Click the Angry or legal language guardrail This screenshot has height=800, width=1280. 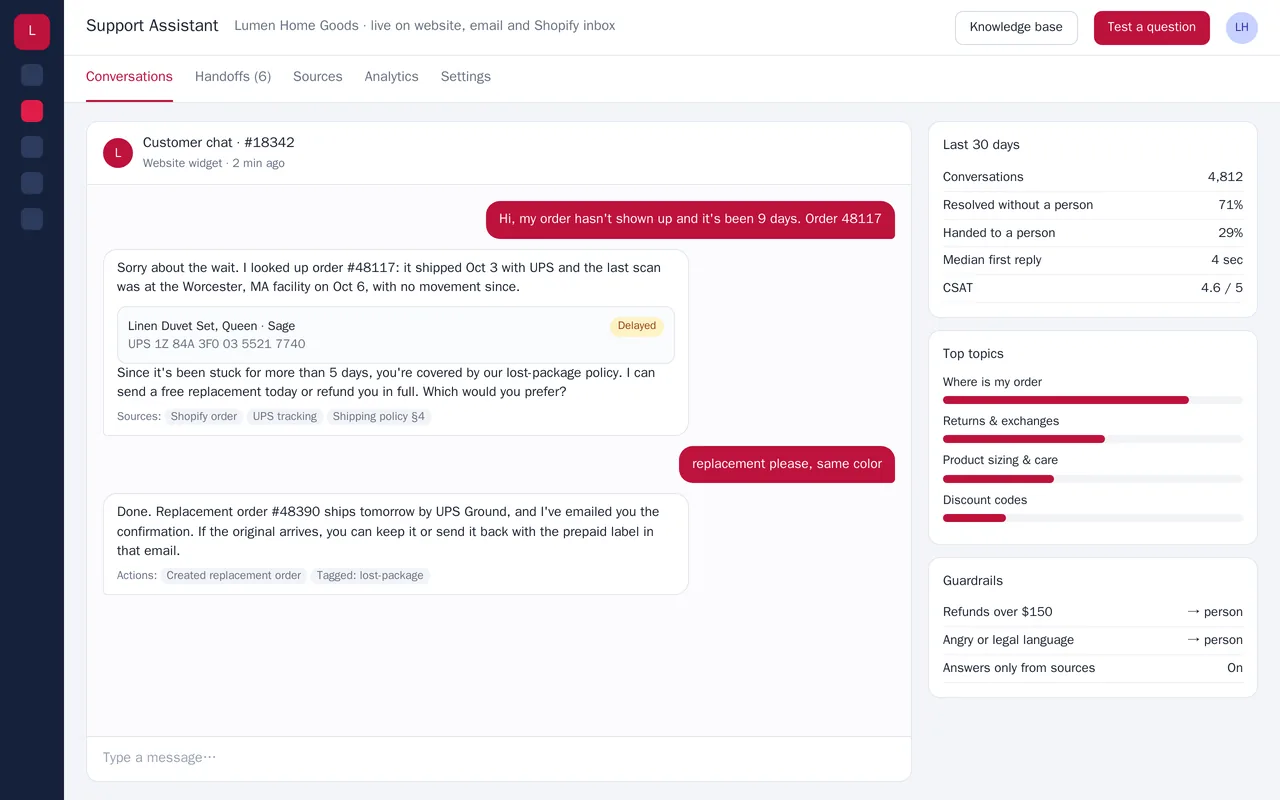click(x=1093, y=640)
